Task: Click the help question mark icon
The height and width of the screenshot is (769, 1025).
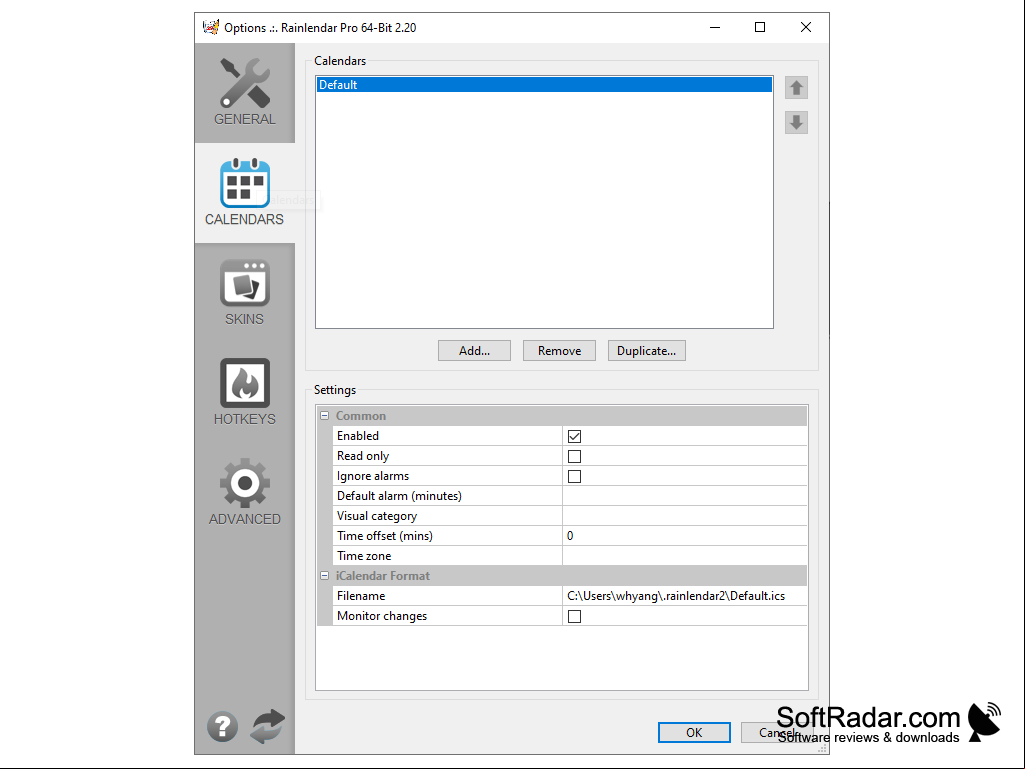Action: (223, 726)
